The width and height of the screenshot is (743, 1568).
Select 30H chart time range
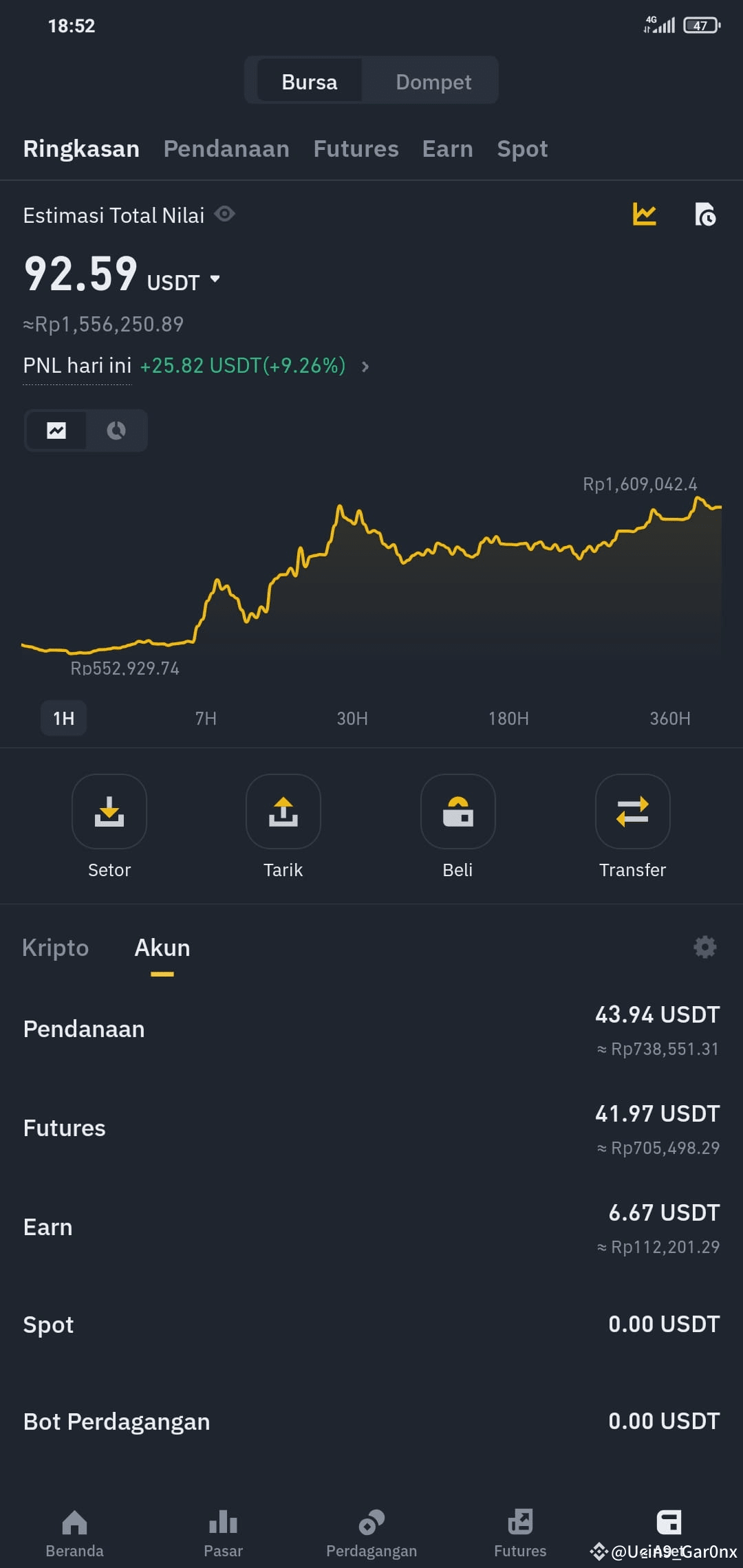[x=352, y=719]
